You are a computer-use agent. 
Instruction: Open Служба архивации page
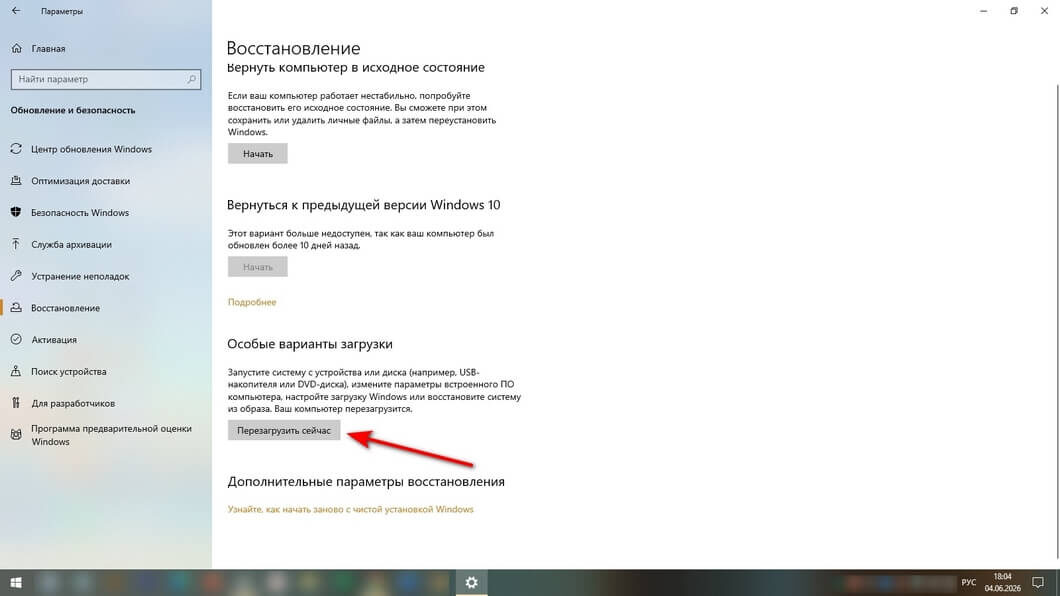tap(71, 244)
